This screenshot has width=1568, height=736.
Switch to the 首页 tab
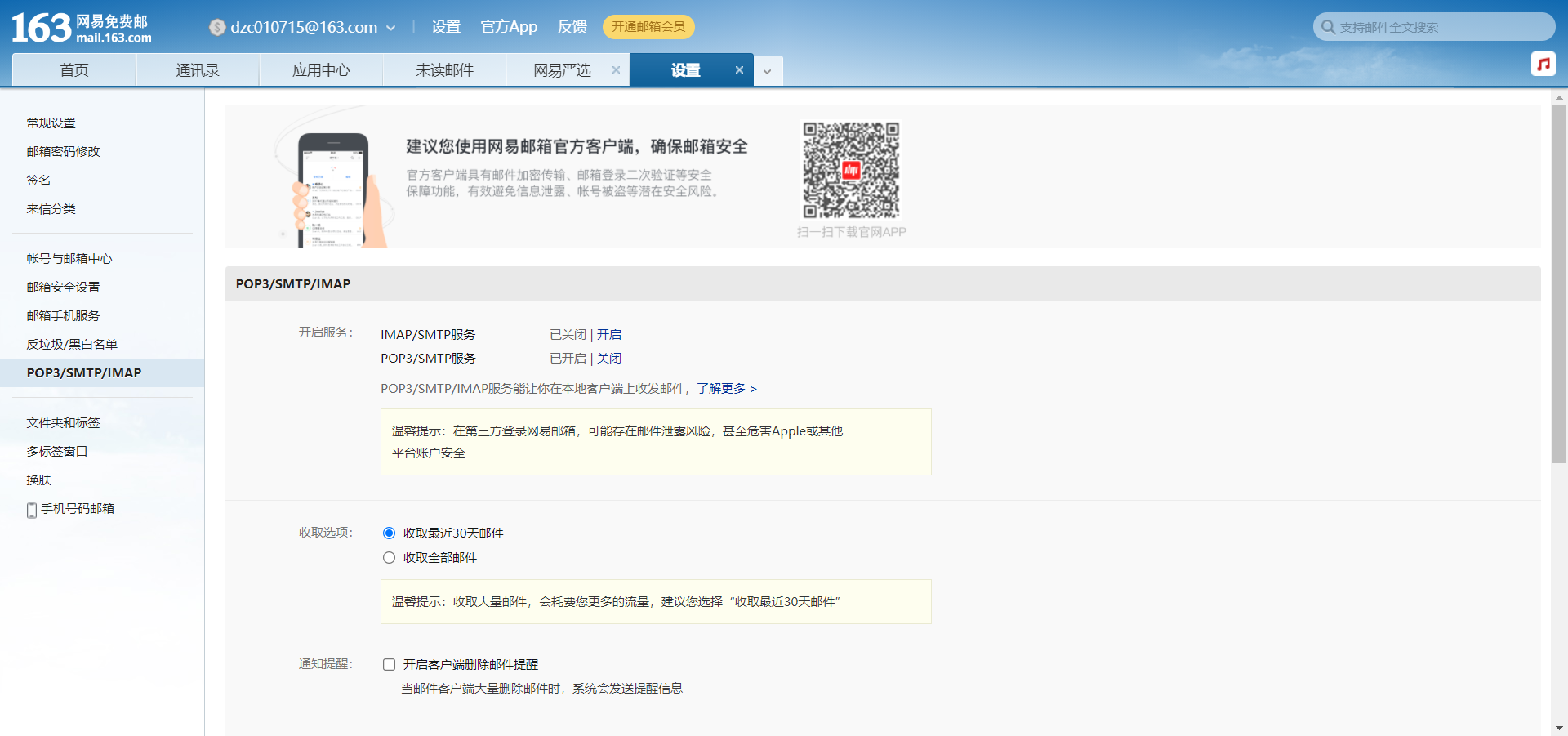(74, 70)
